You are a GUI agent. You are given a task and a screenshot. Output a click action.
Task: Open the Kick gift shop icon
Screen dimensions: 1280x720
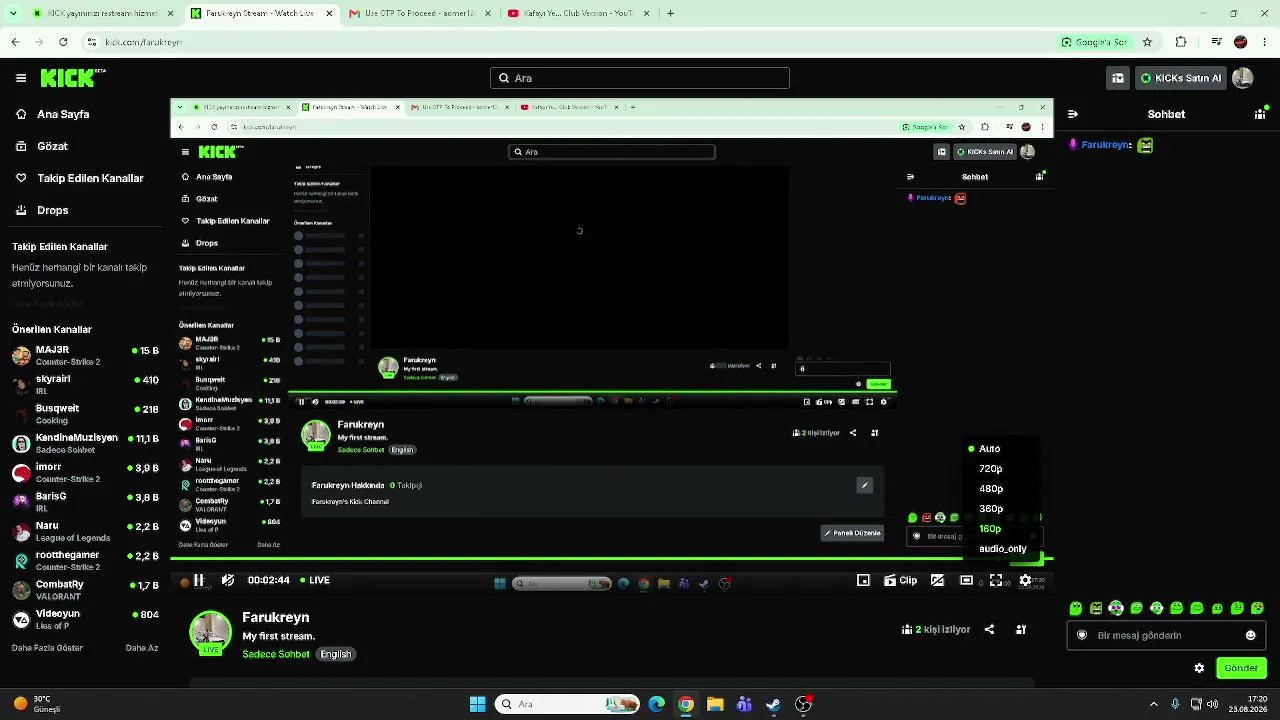coord(1118,78)
